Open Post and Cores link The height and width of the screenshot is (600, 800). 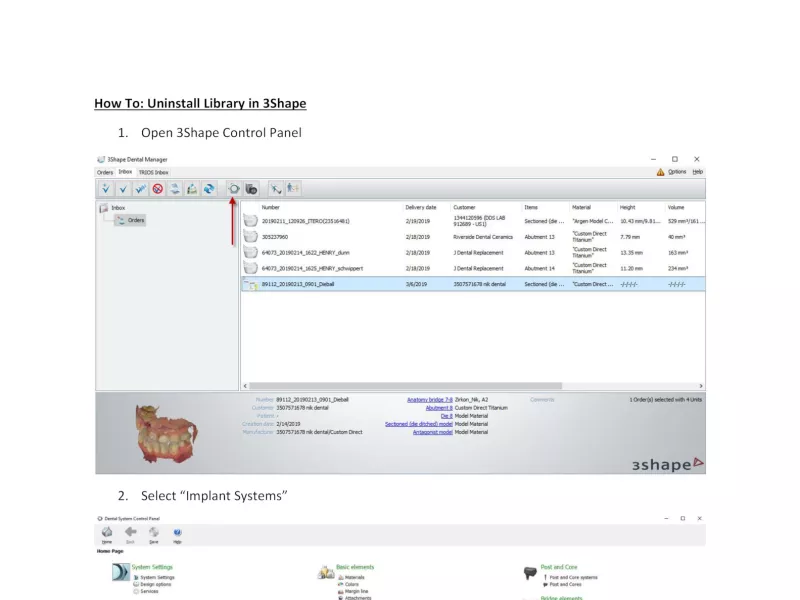565,584
